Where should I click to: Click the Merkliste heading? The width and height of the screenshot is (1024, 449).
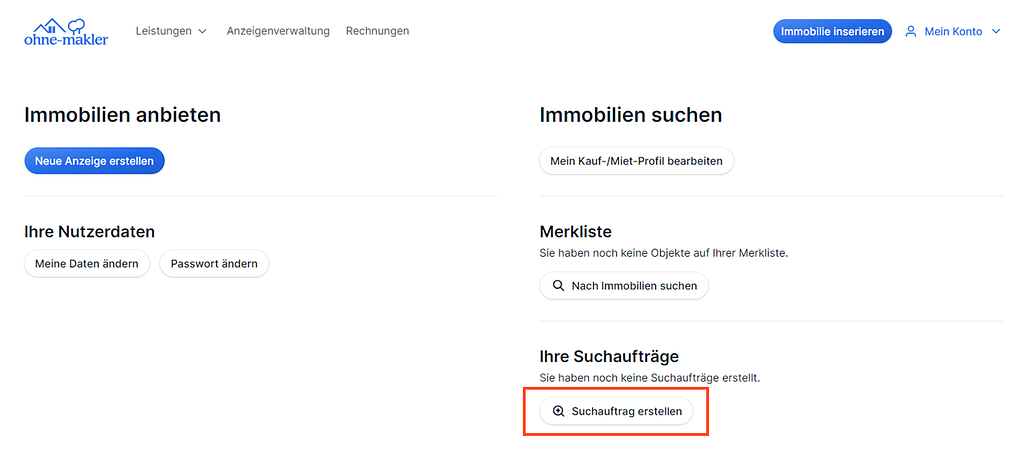click(575, 231)
